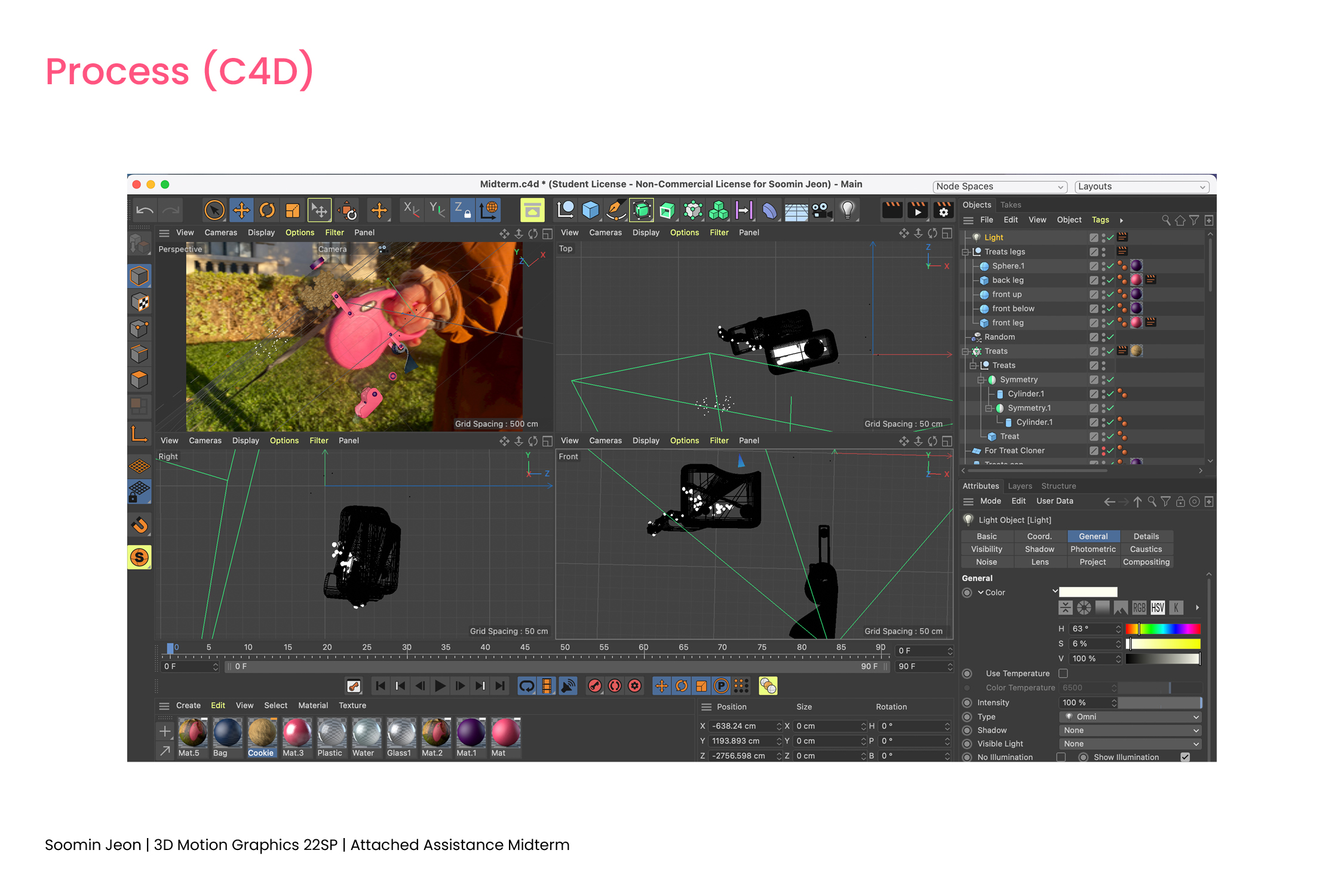Check the No Illumination checkbox
Image resolution: width=1344 pixels, height=896 pixels.
click(1061, 757)
